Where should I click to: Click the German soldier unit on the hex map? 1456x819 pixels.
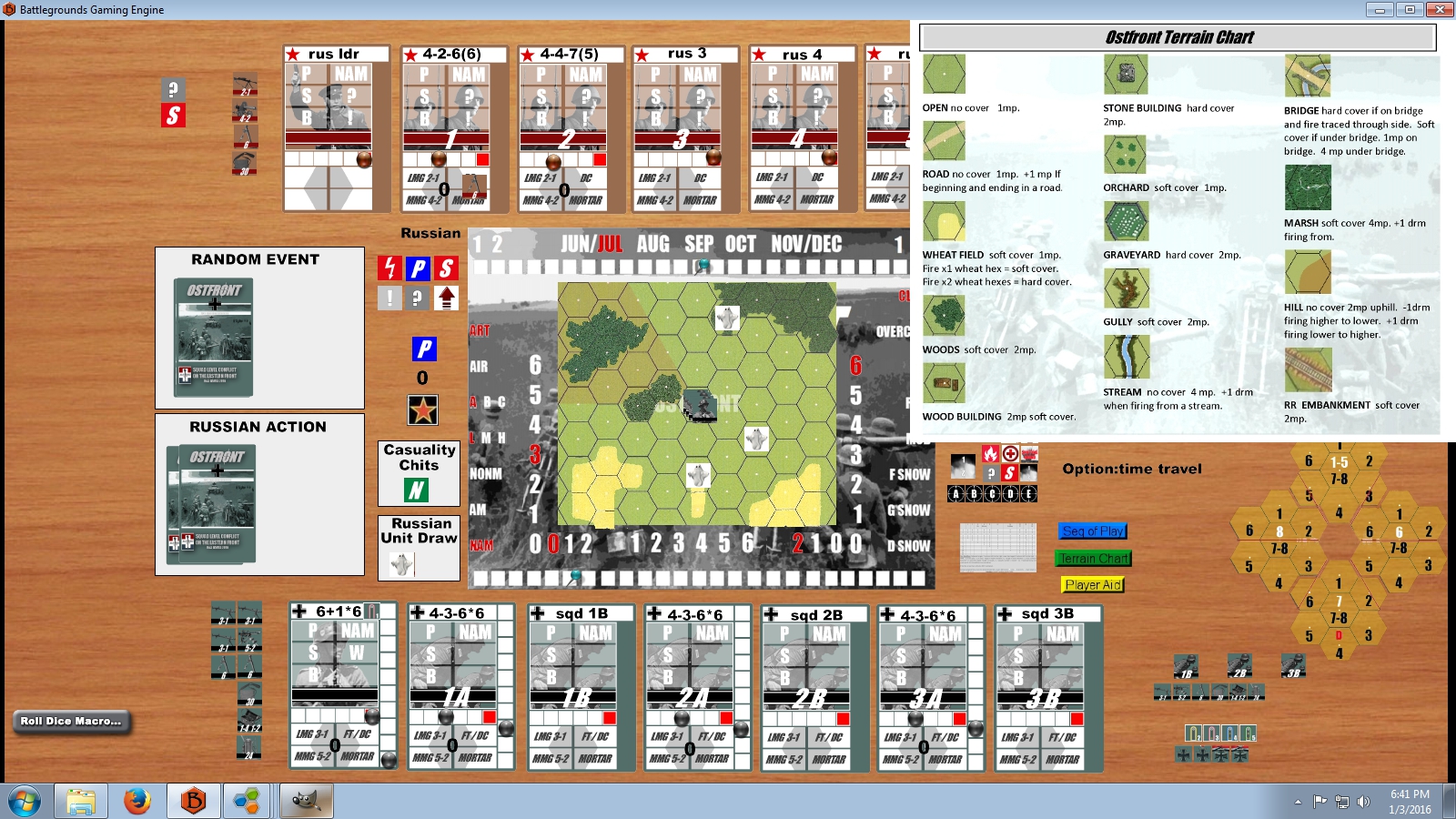[x=700, y=405]
